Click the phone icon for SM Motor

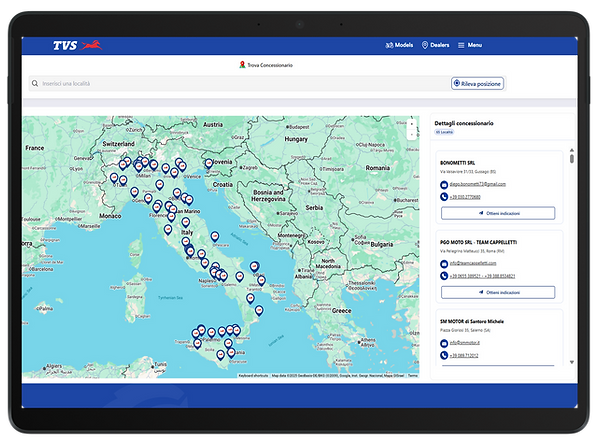444,355
